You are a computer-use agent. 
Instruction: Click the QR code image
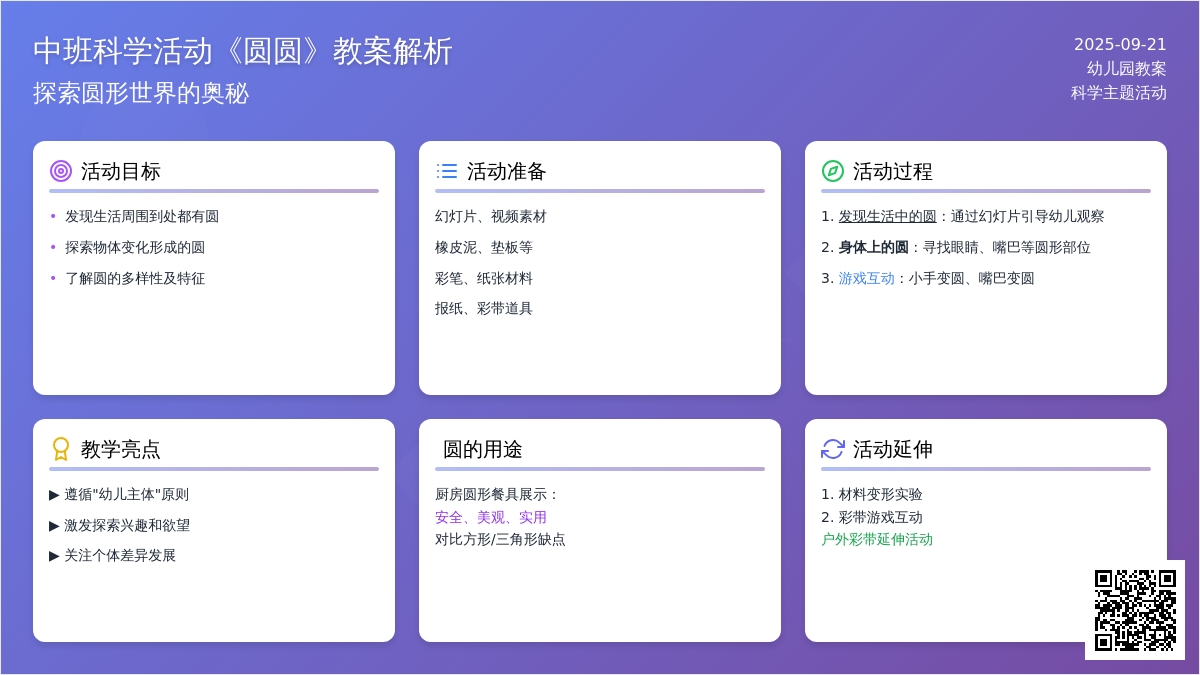[x=1135, y=610]
